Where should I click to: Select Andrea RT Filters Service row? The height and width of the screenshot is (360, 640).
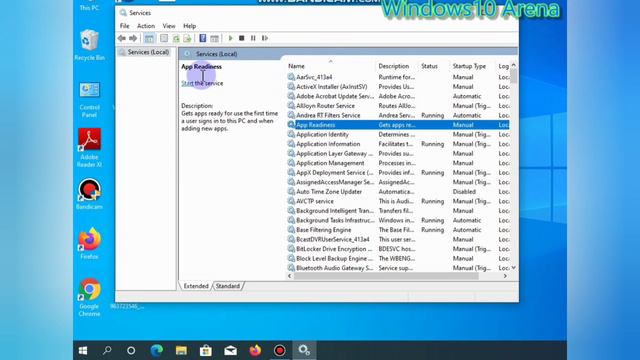pyautogui.click(x=398, y=116)
